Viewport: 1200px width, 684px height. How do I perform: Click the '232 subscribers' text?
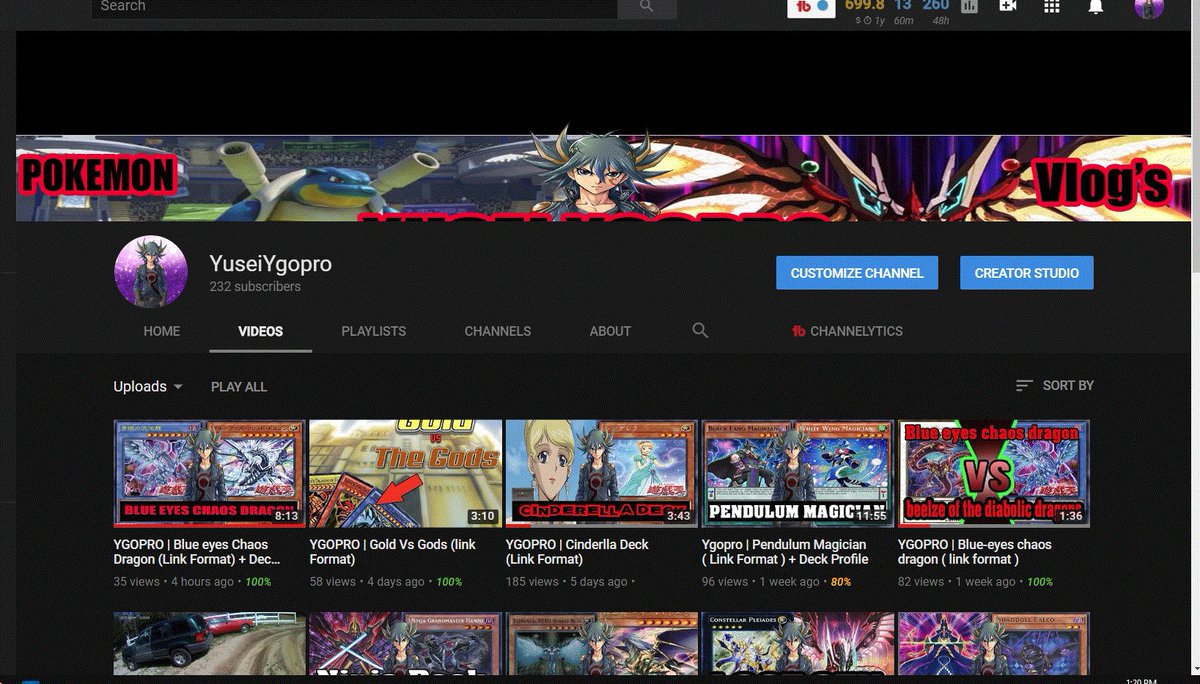[255, 287]
